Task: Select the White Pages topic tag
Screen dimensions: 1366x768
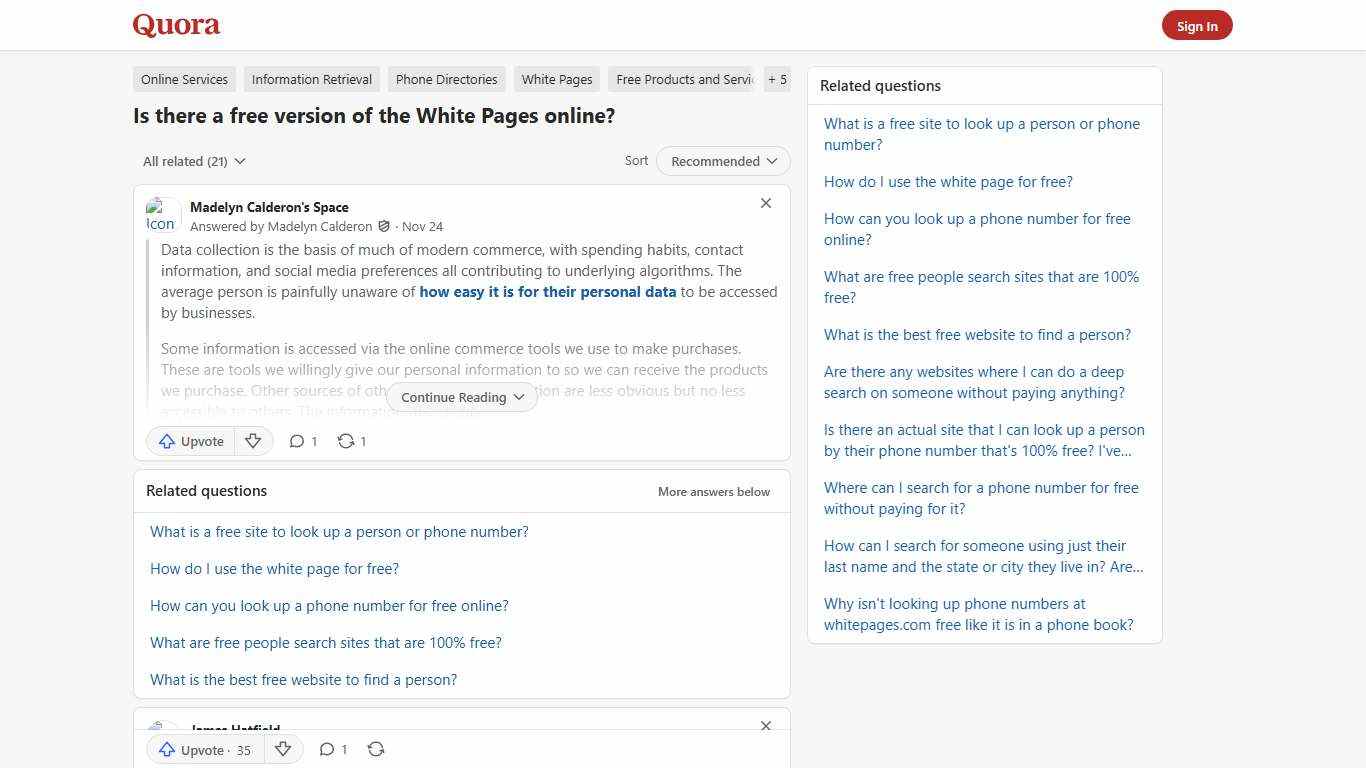Action: (556, 79)
